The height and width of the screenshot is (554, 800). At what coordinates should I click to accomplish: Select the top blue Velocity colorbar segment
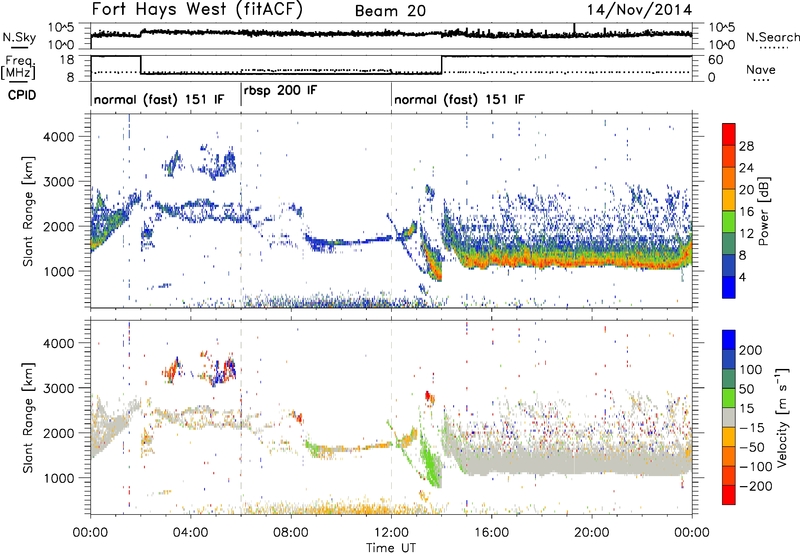(x=729, y=340)
